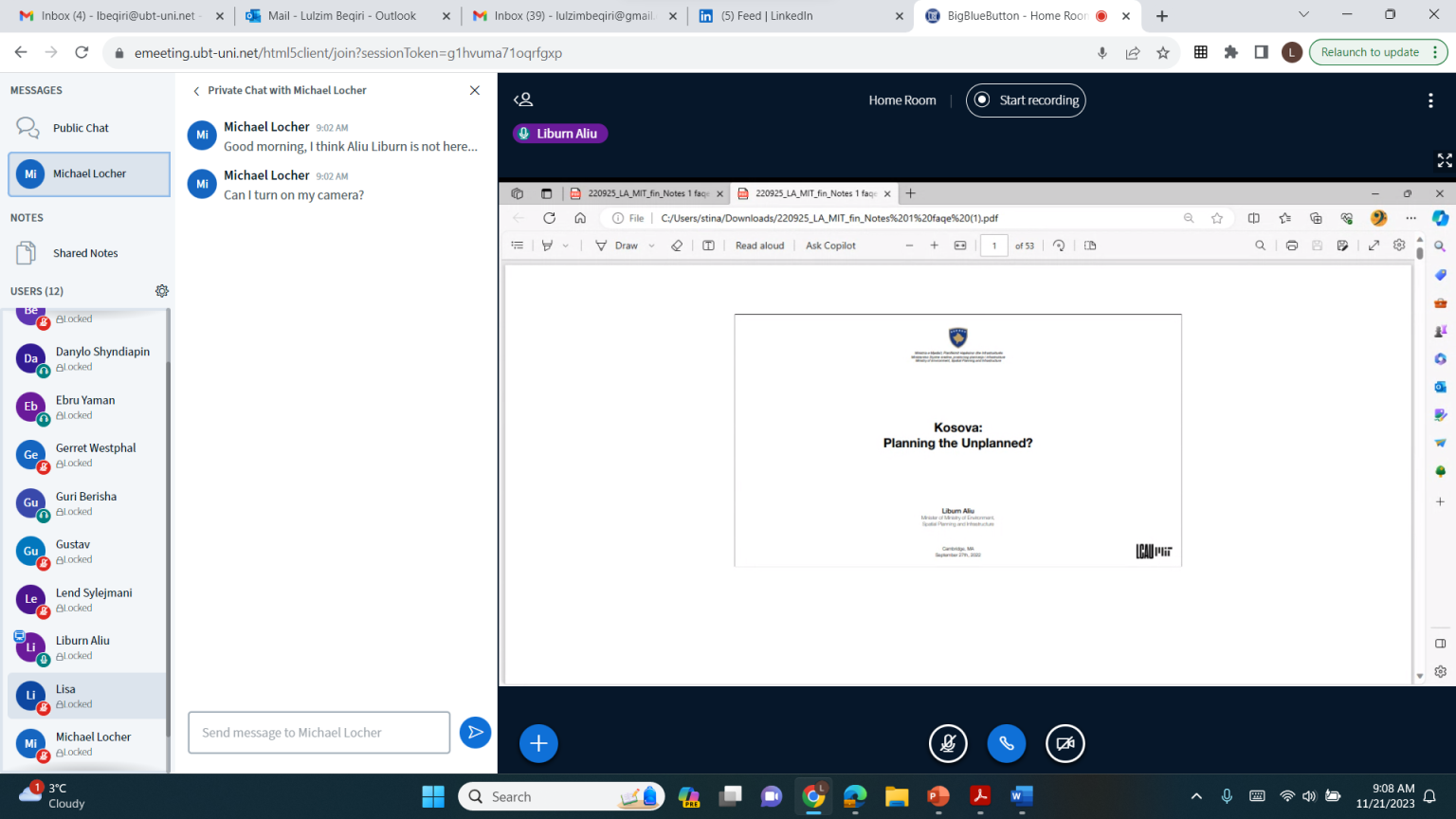Click the Relaunch to update button

(x=1370, y=52)
